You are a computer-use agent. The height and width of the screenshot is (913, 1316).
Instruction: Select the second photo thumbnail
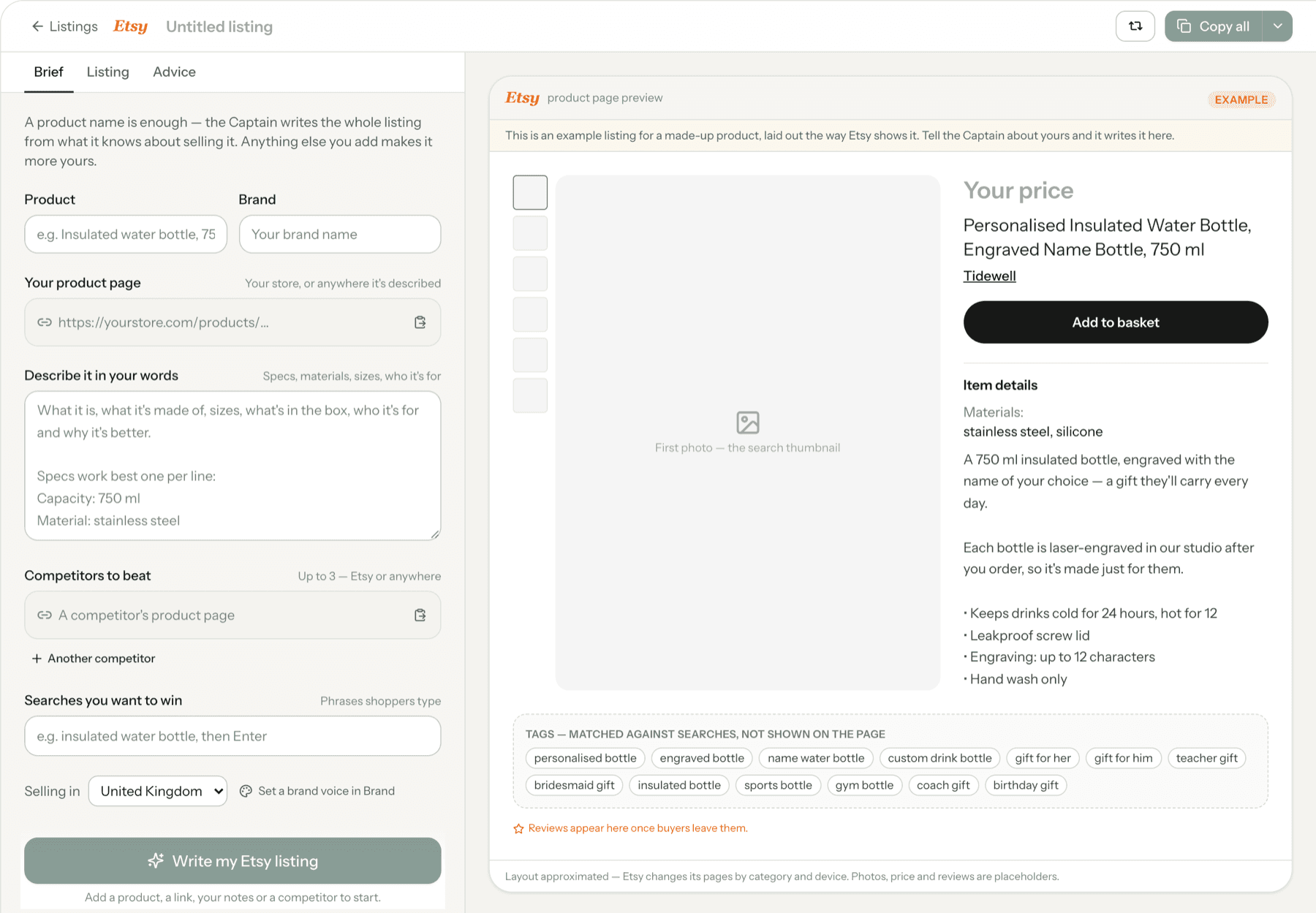(530, 233)
